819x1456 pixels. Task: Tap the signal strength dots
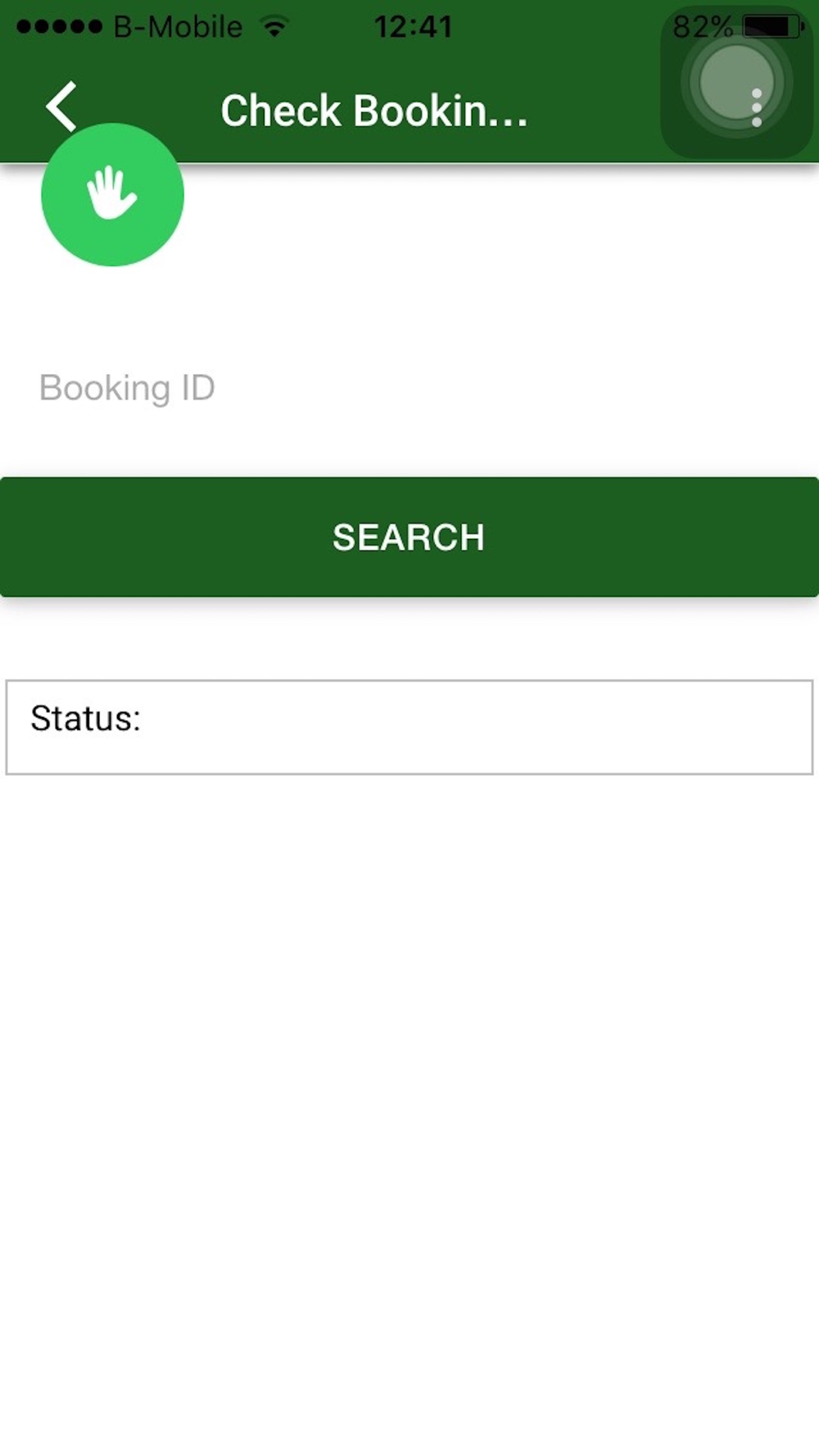59,26
